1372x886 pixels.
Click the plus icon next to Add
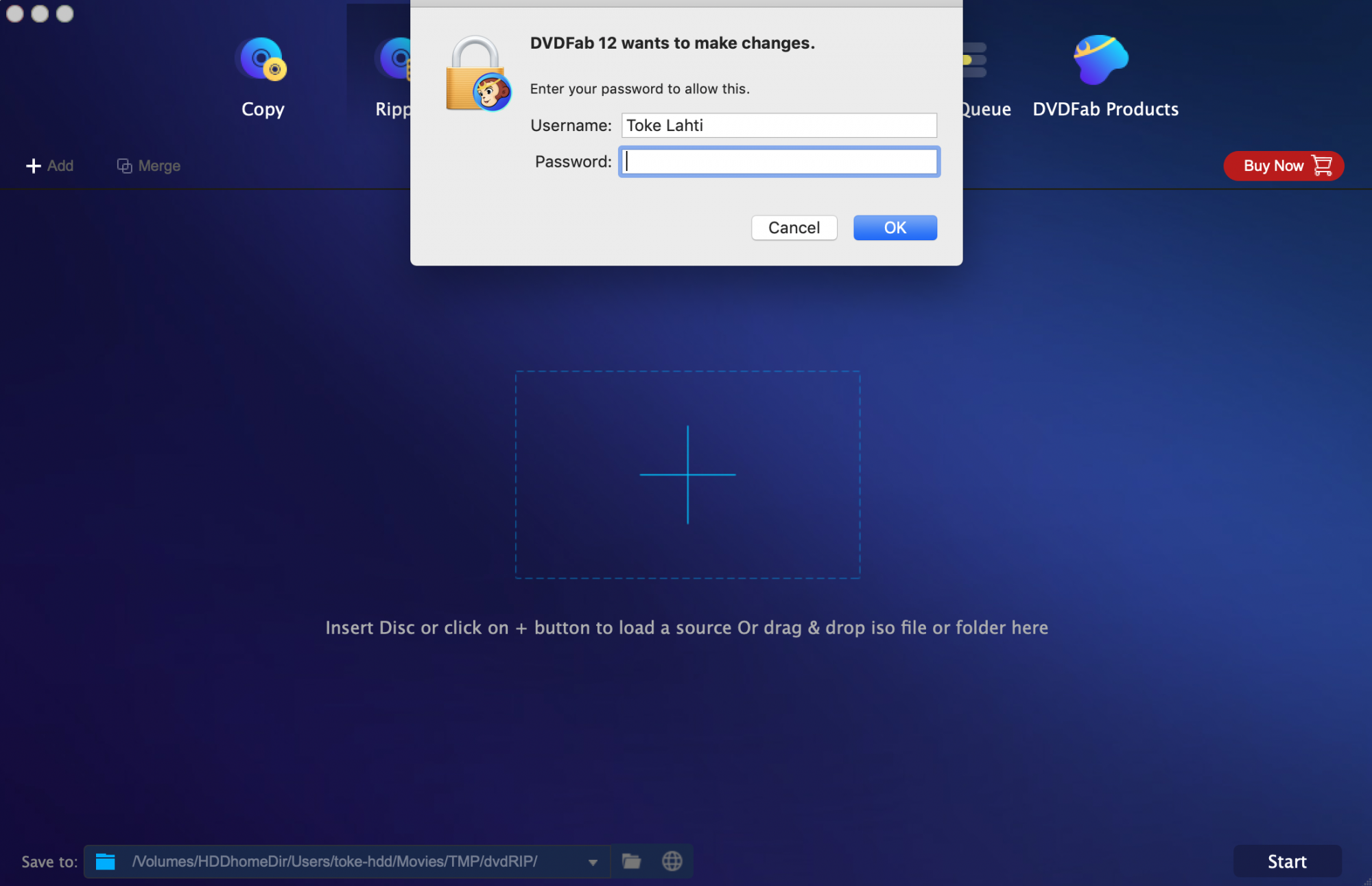point(33,166)
